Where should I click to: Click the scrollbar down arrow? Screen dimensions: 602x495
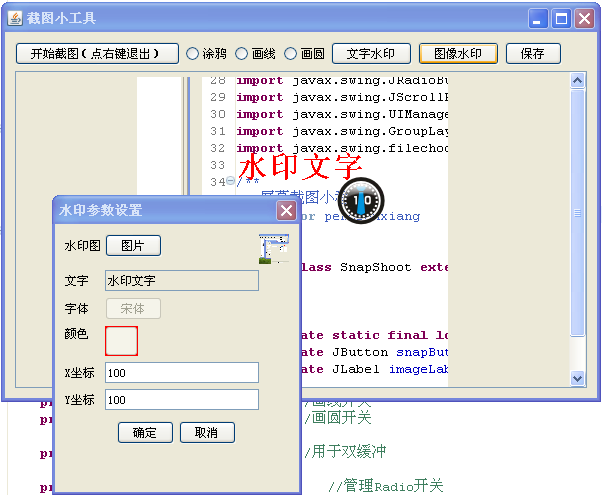click(x=577, y=378)
